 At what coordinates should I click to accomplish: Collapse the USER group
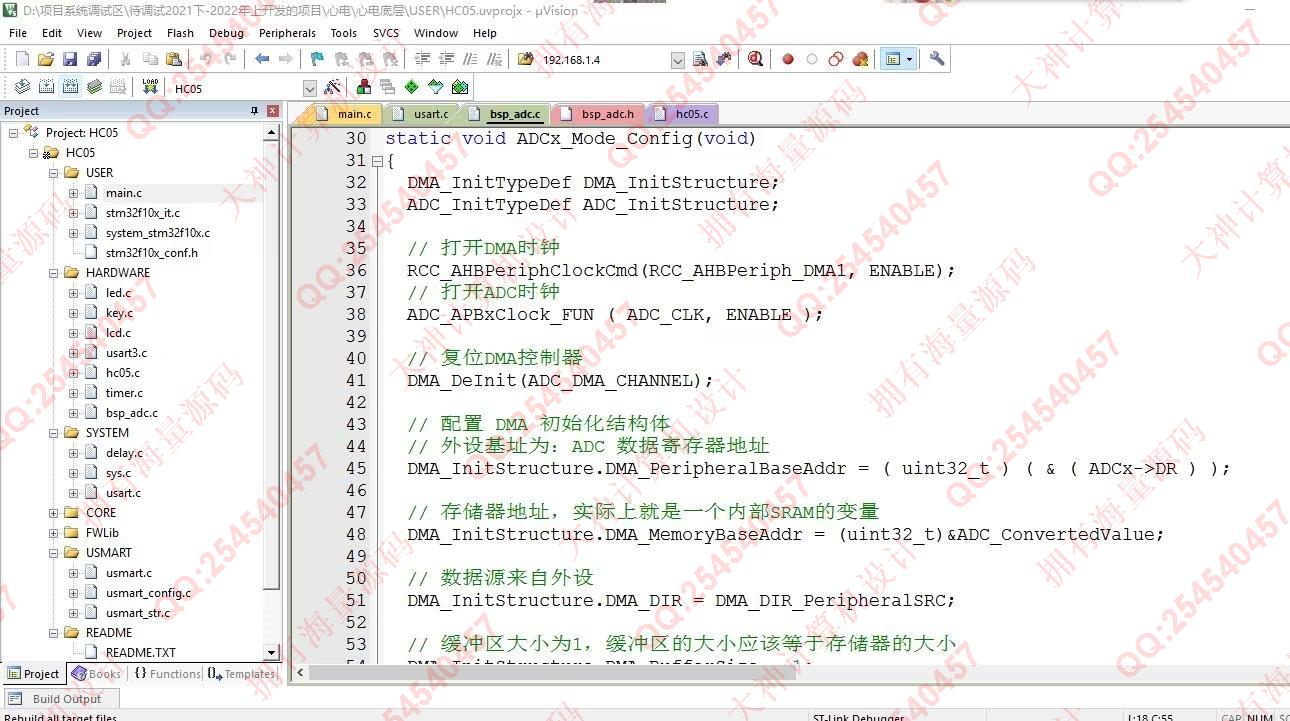(54, 172)
